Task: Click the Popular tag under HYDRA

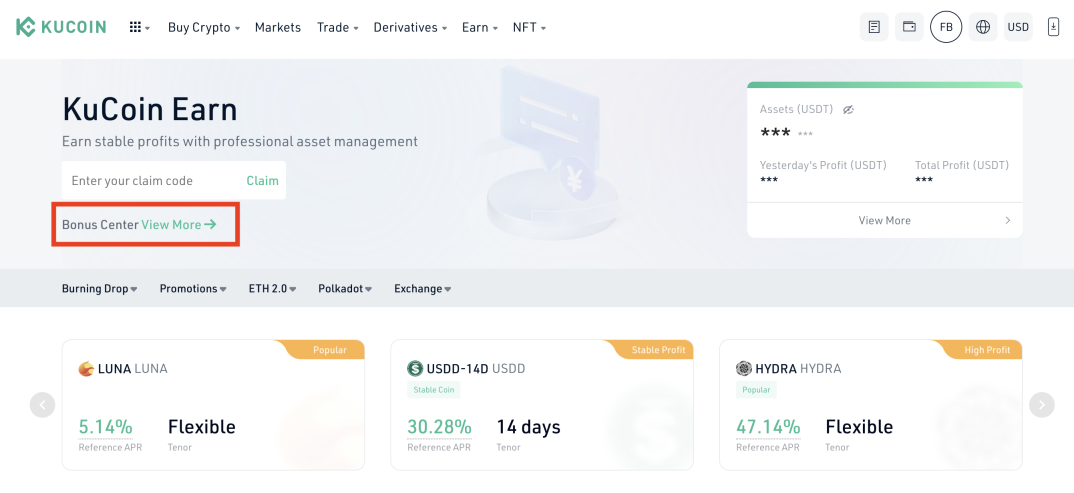Action: point(756,390)
